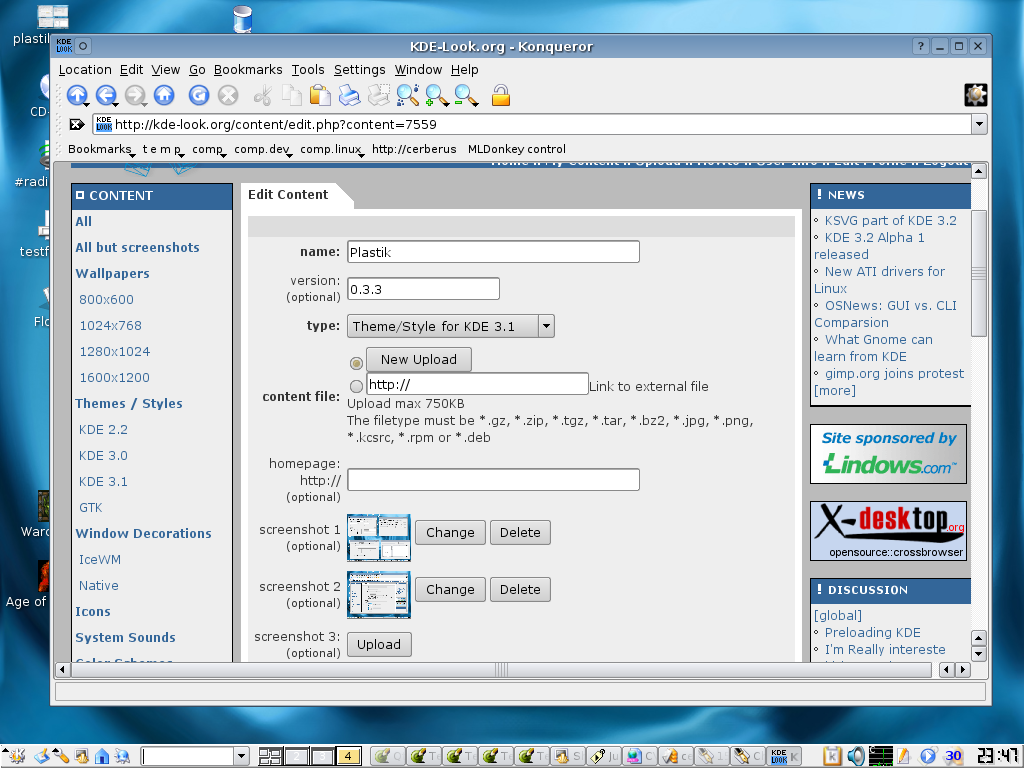The height and width of the screenshot is (768, 1024).
Task: Click the Copy icon in toolbar
Action: click(x=291, y=96)
